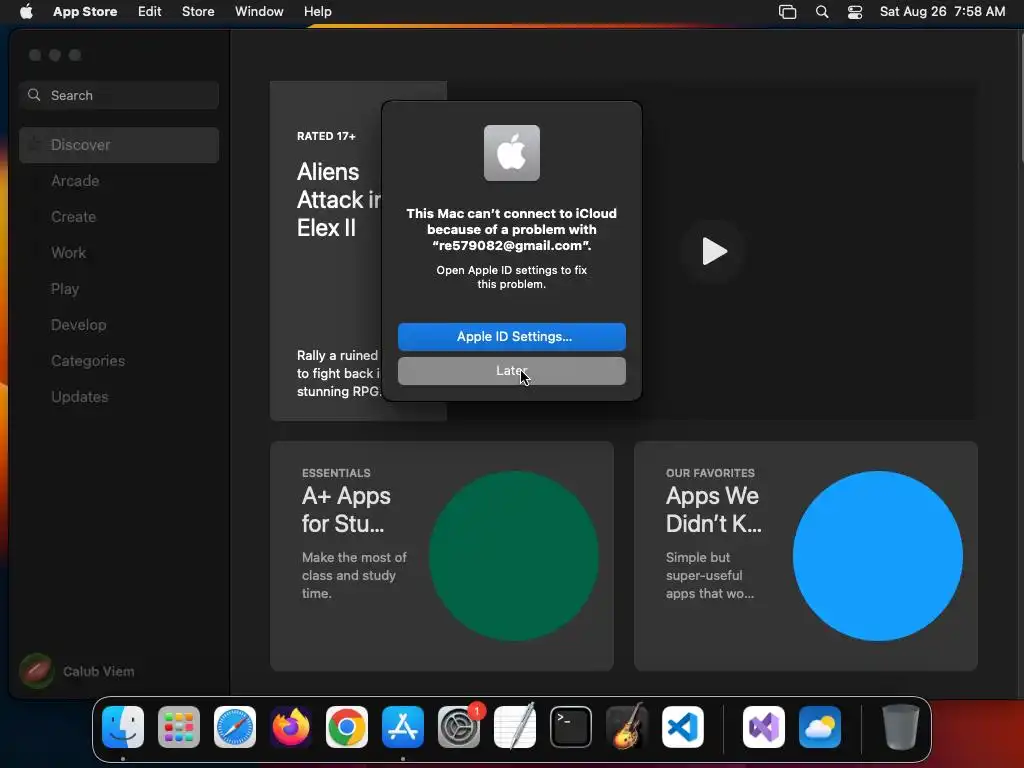The image size is (1024, 768).
Task: Select Discover in the sidebar
Action: pos(119,145)
